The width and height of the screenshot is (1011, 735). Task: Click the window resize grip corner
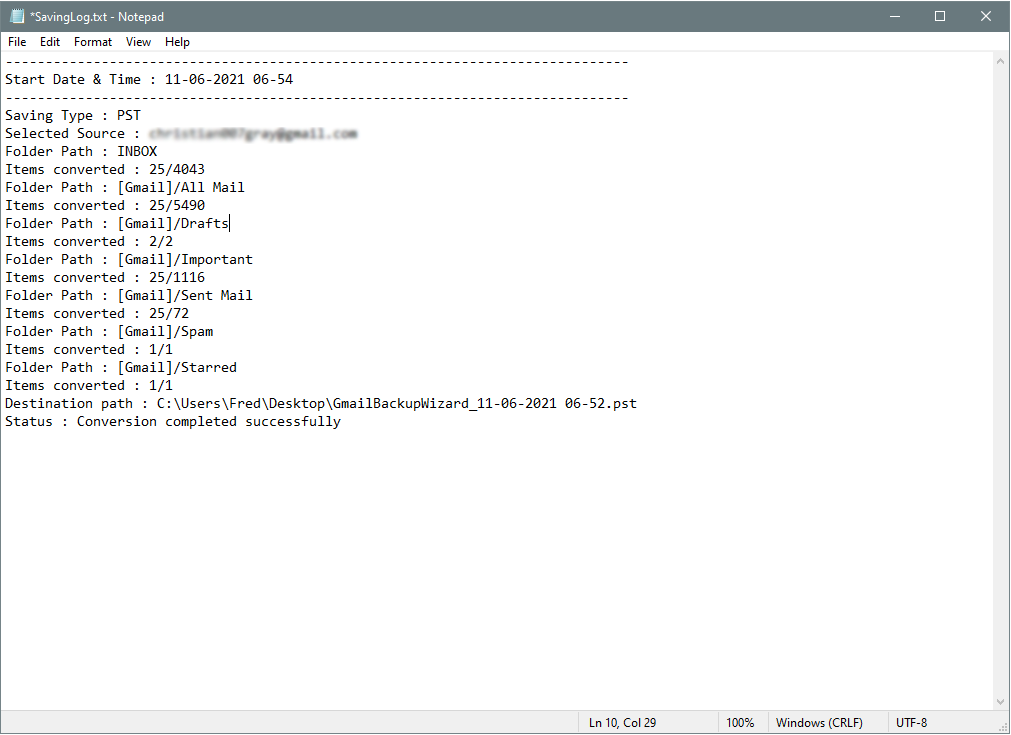coord(1003,727)
